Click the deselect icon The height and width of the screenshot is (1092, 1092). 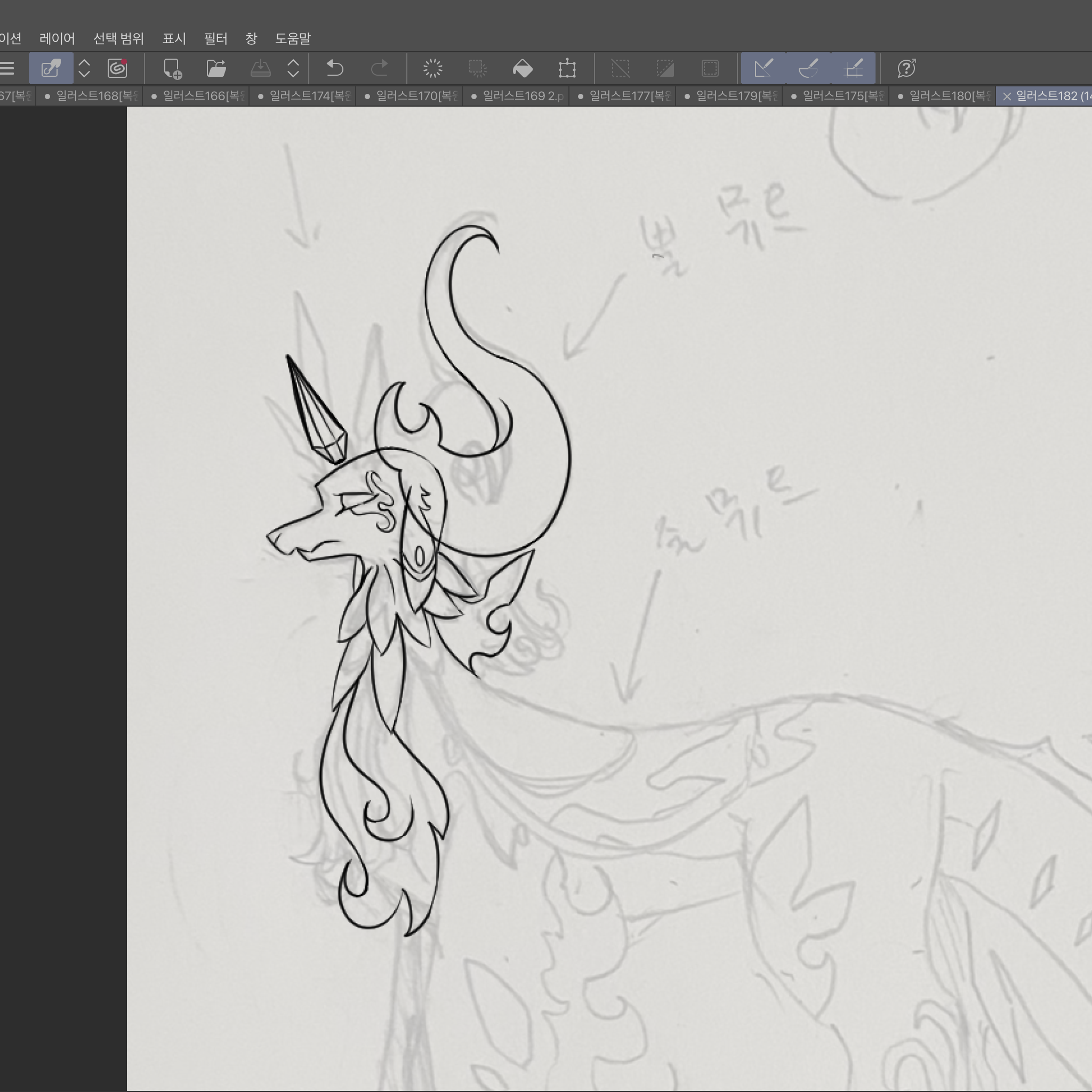click(x=620, y=68)
